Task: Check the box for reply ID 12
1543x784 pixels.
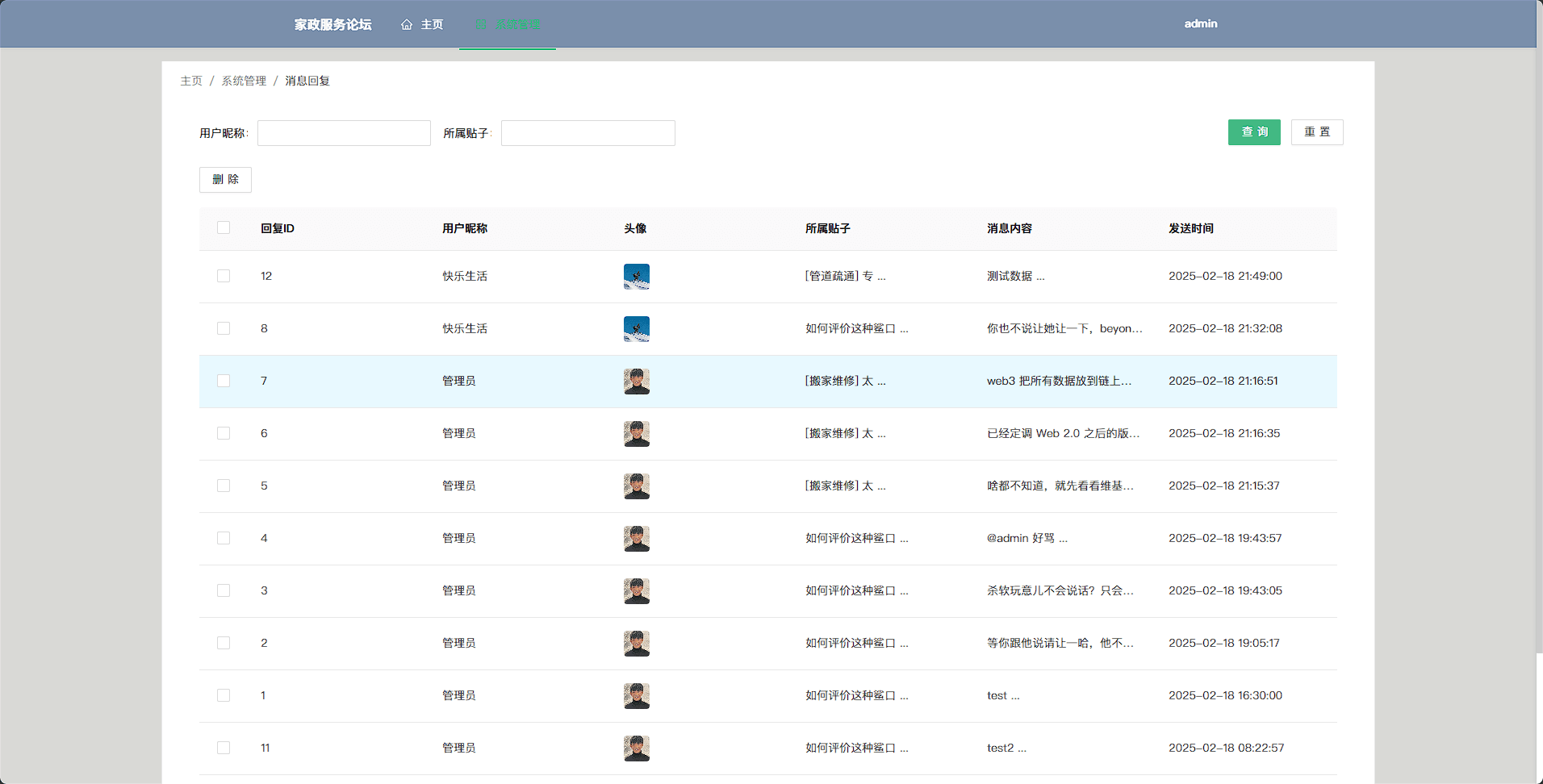Action: click(x=224, y=277)
